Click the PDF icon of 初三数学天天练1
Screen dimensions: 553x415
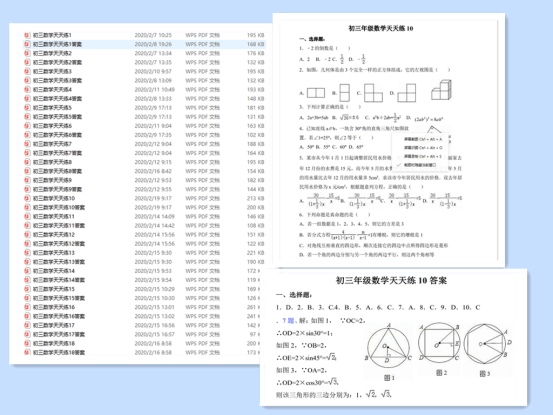(27, 35)
